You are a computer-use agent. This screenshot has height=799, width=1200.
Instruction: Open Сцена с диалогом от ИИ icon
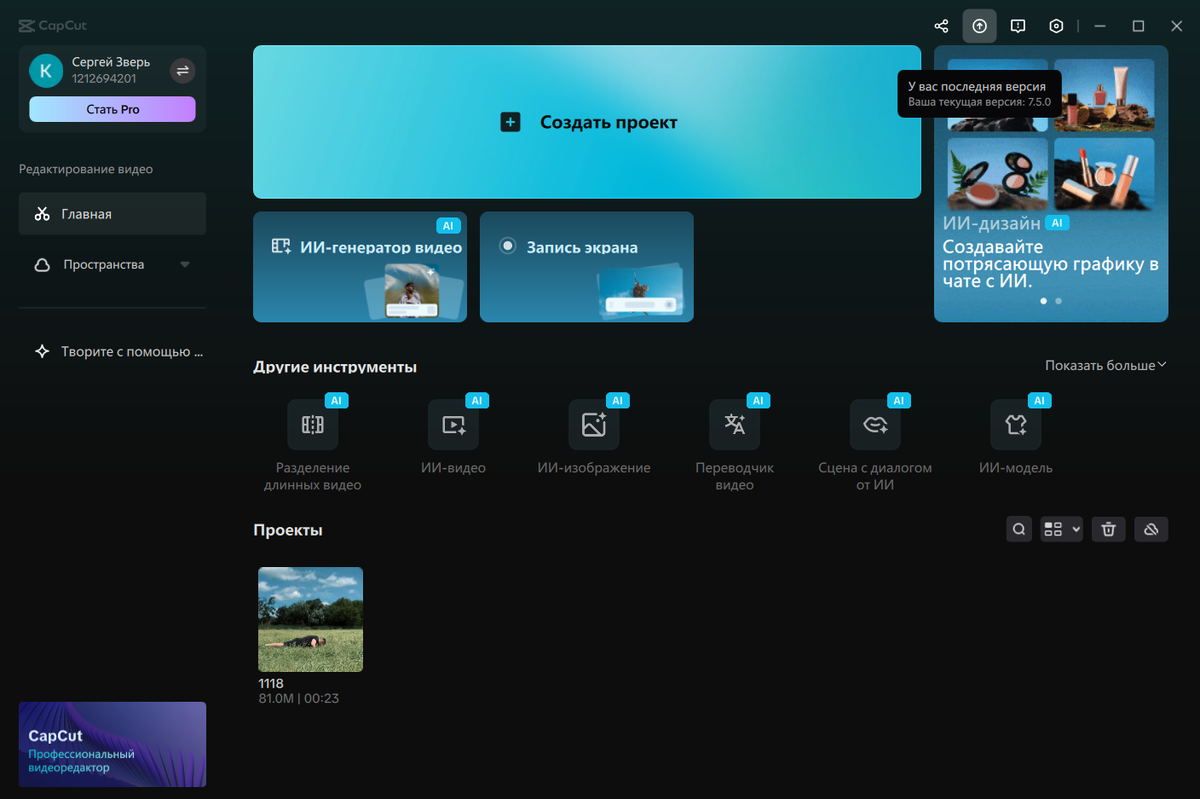tap(875, 425)
